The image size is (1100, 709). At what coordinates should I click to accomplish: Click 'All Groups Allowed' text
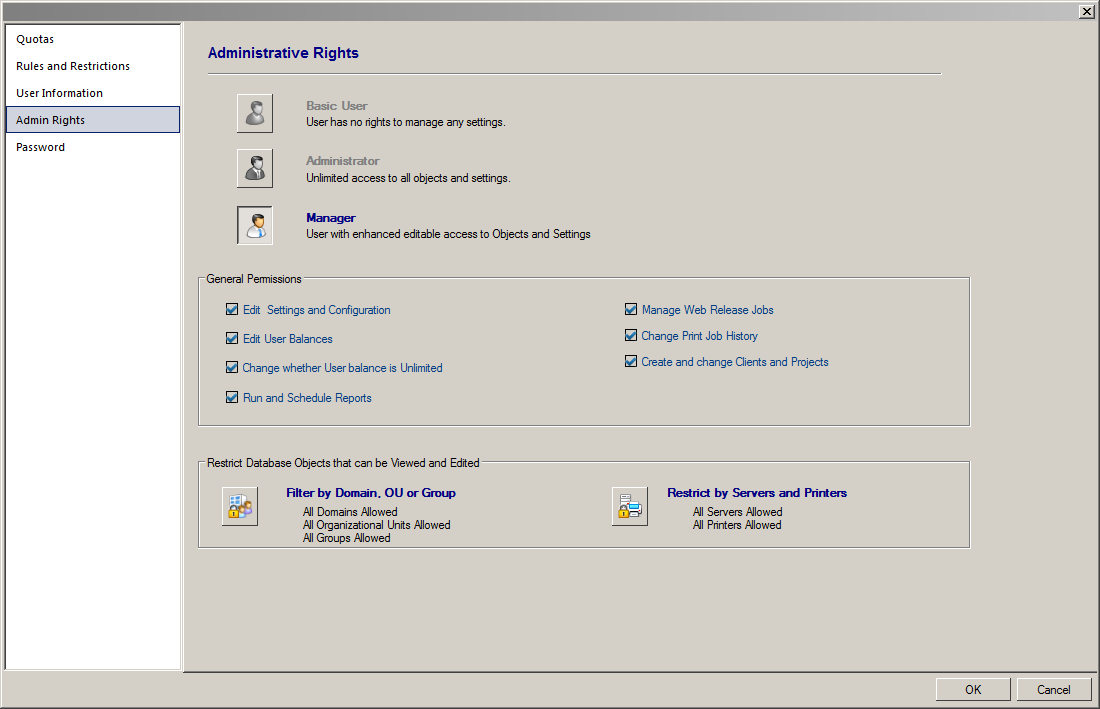coord(347,538)
